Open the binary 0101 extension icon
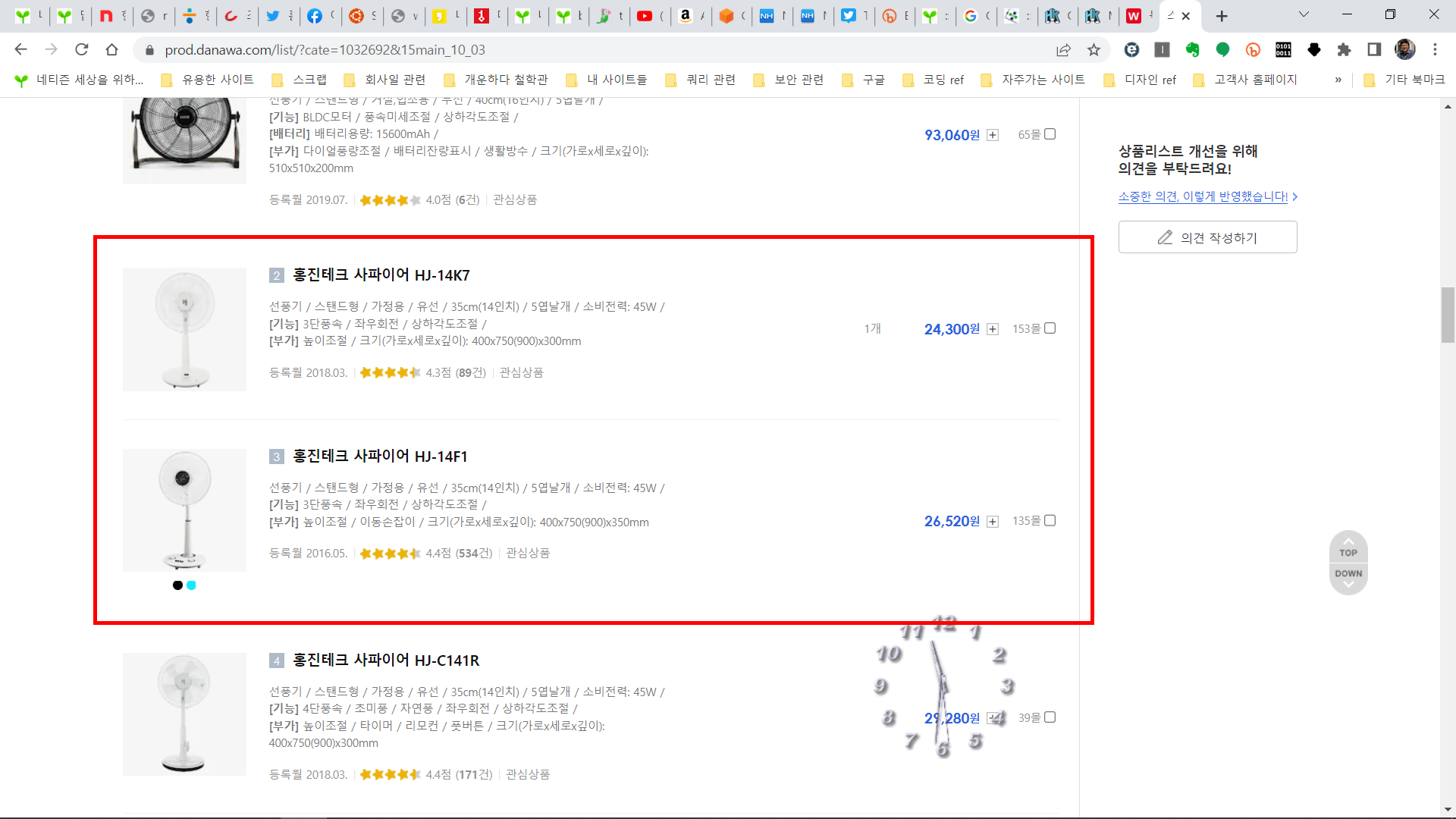This screenshot has height=819, width=1456. pyautogui.click(x=1283, y=49)
